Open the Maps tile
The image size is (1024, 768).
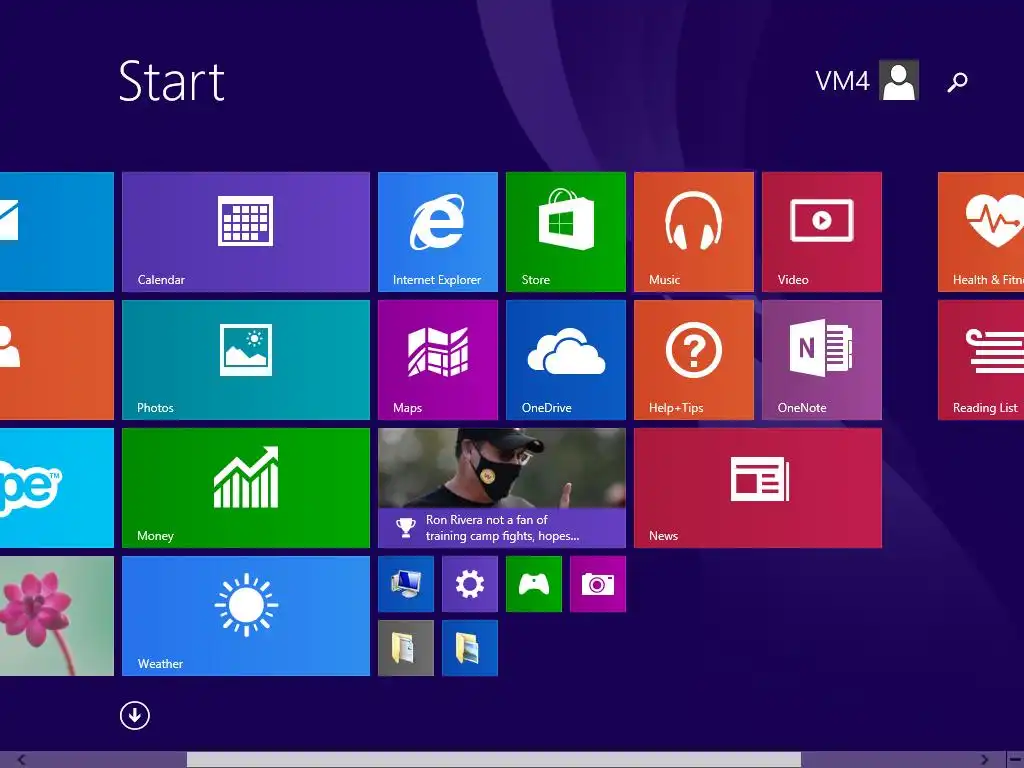438,360
